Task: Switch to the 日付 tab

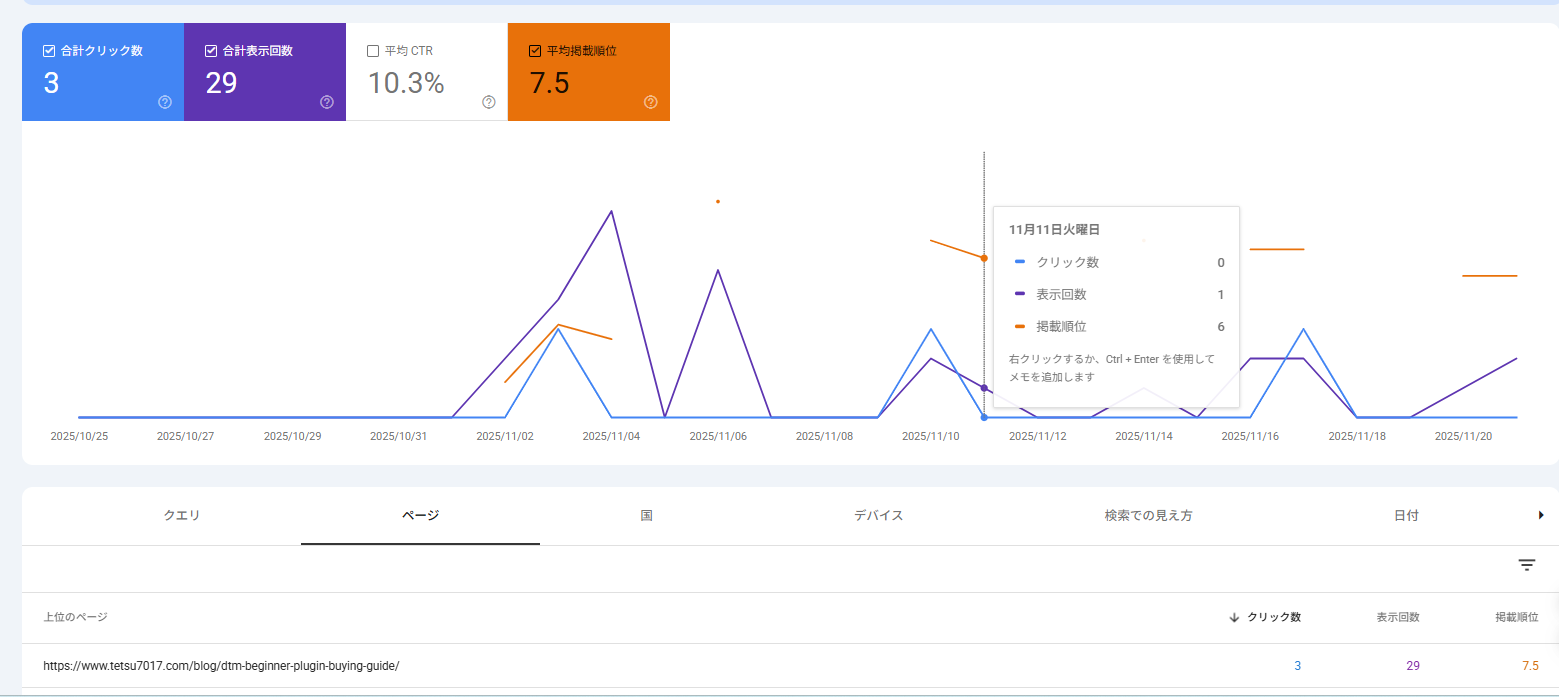Action: coord(1406,516)
